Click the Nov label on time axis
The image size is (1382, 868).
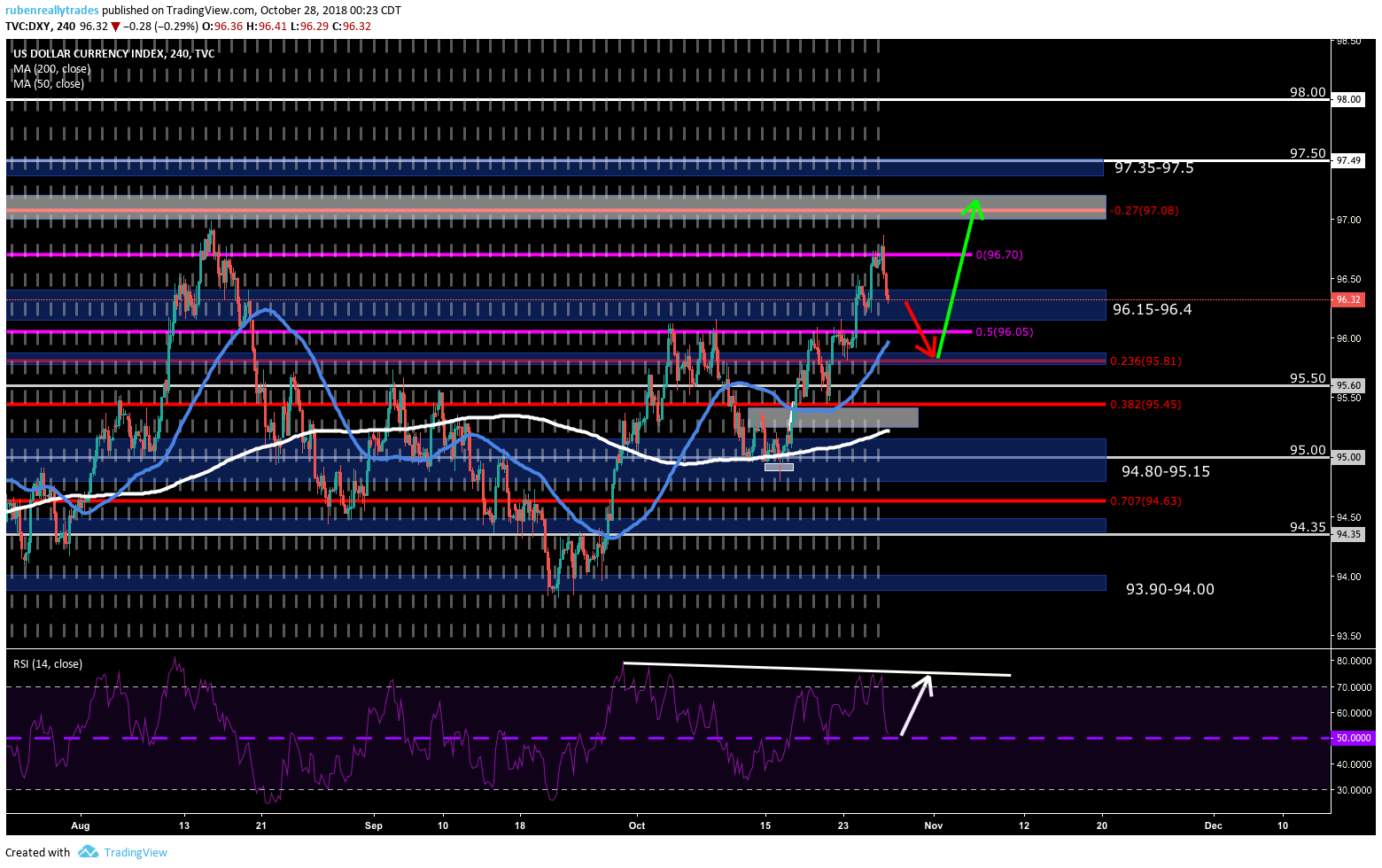tap(934, 825)
